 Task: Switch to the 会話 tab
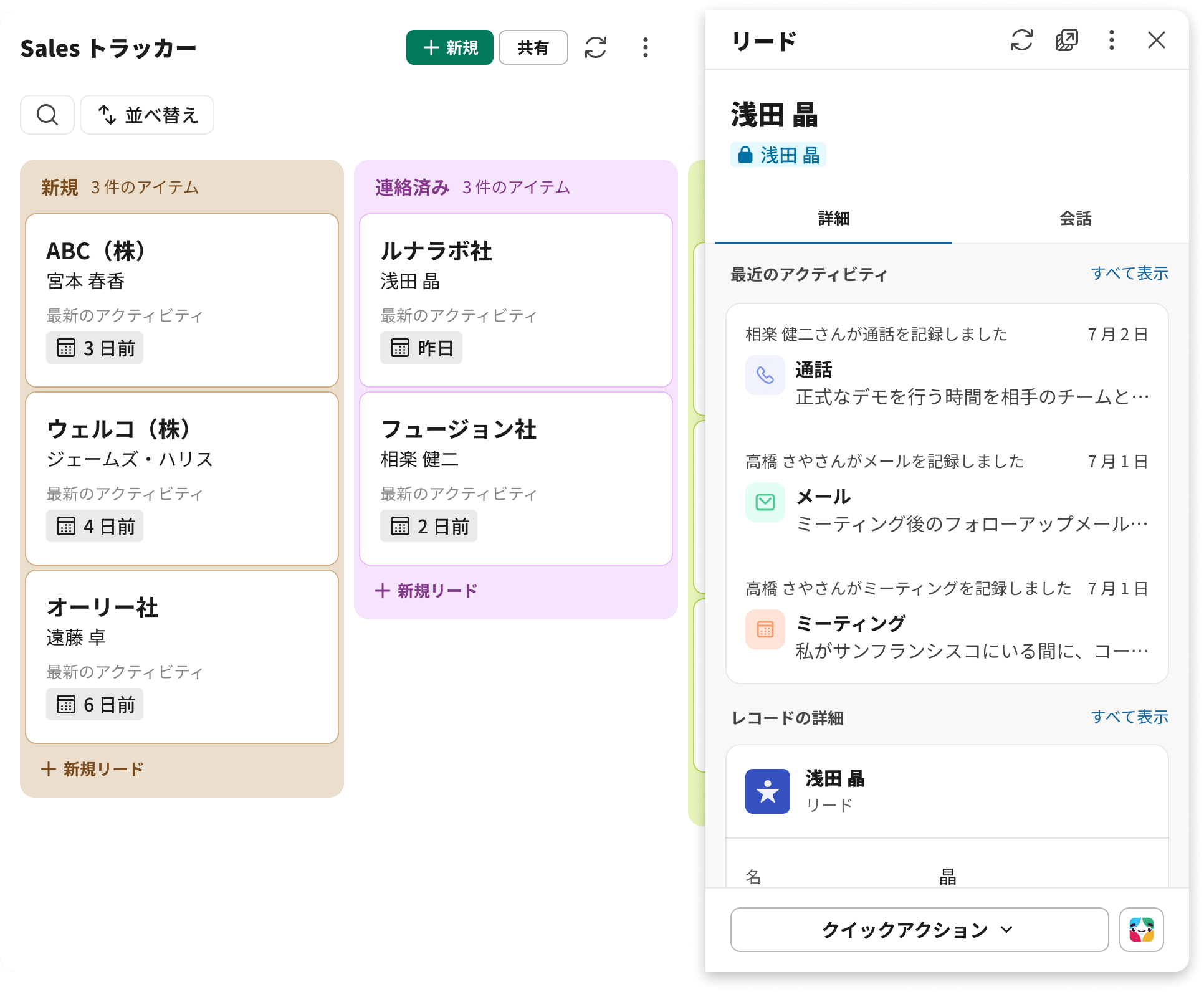(1076, 219)
